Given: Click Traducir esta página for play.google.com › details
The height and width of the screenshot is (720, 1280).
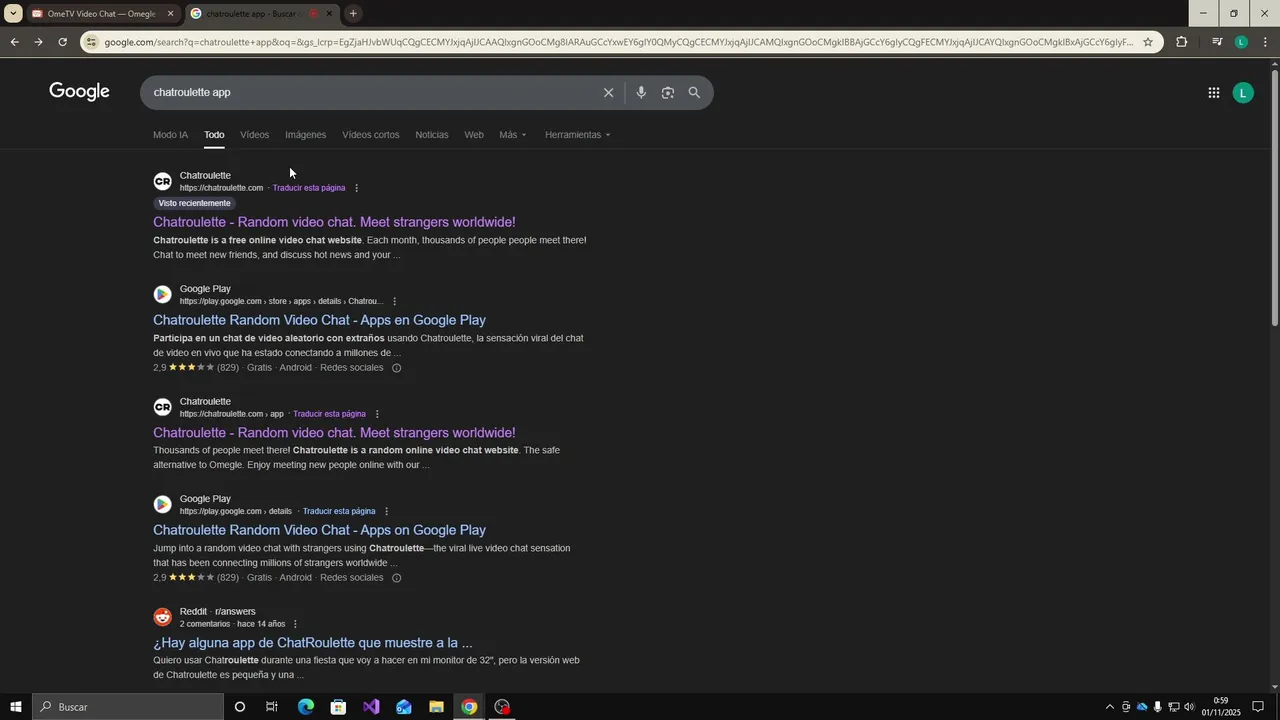Looking at the screenshot, I should tap(339, 511).
